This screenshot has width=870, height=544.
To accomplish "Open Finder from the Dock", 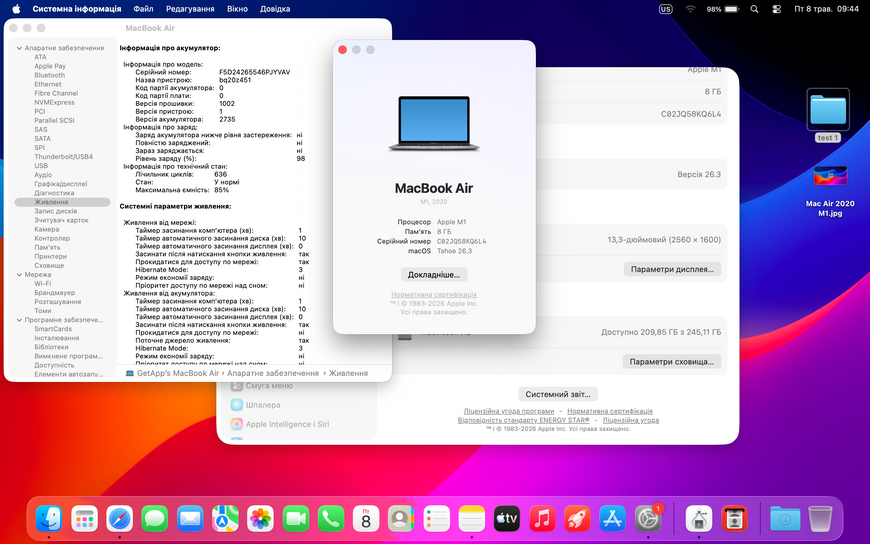I will (x=49, y=519).
